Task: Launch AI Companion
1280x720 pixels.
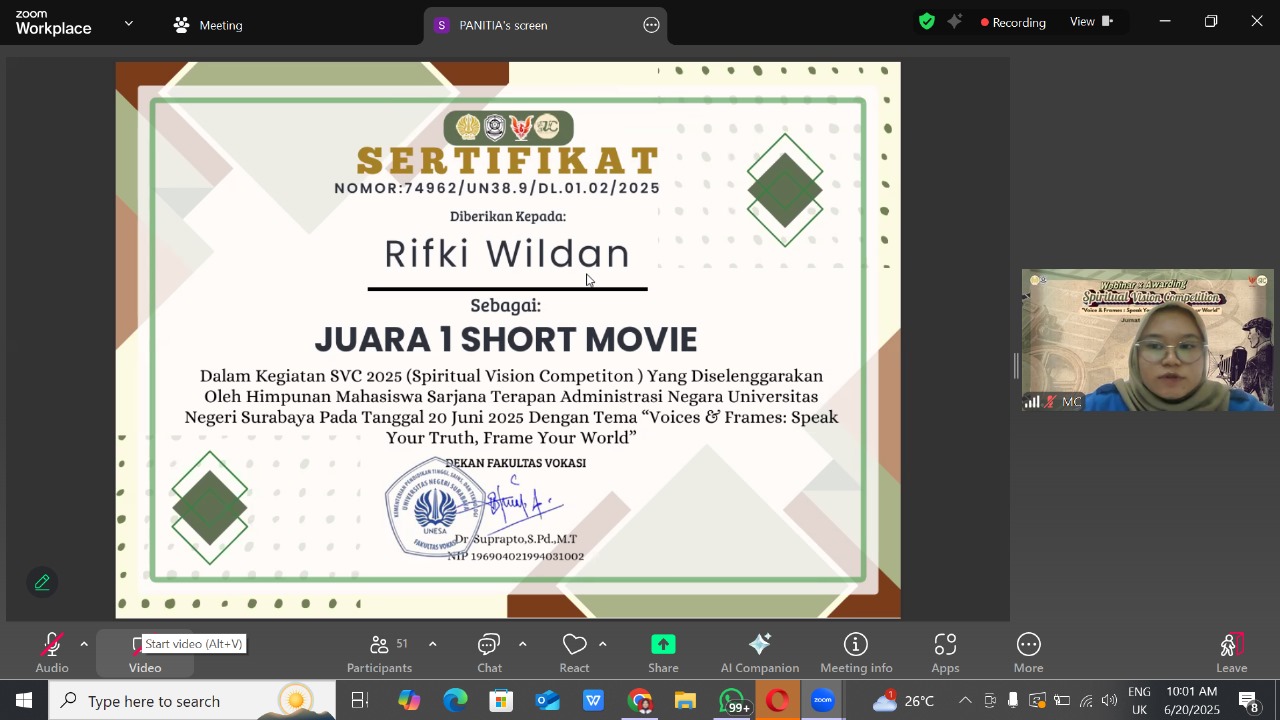Action: pyautogui.click(x=759, y=653)
